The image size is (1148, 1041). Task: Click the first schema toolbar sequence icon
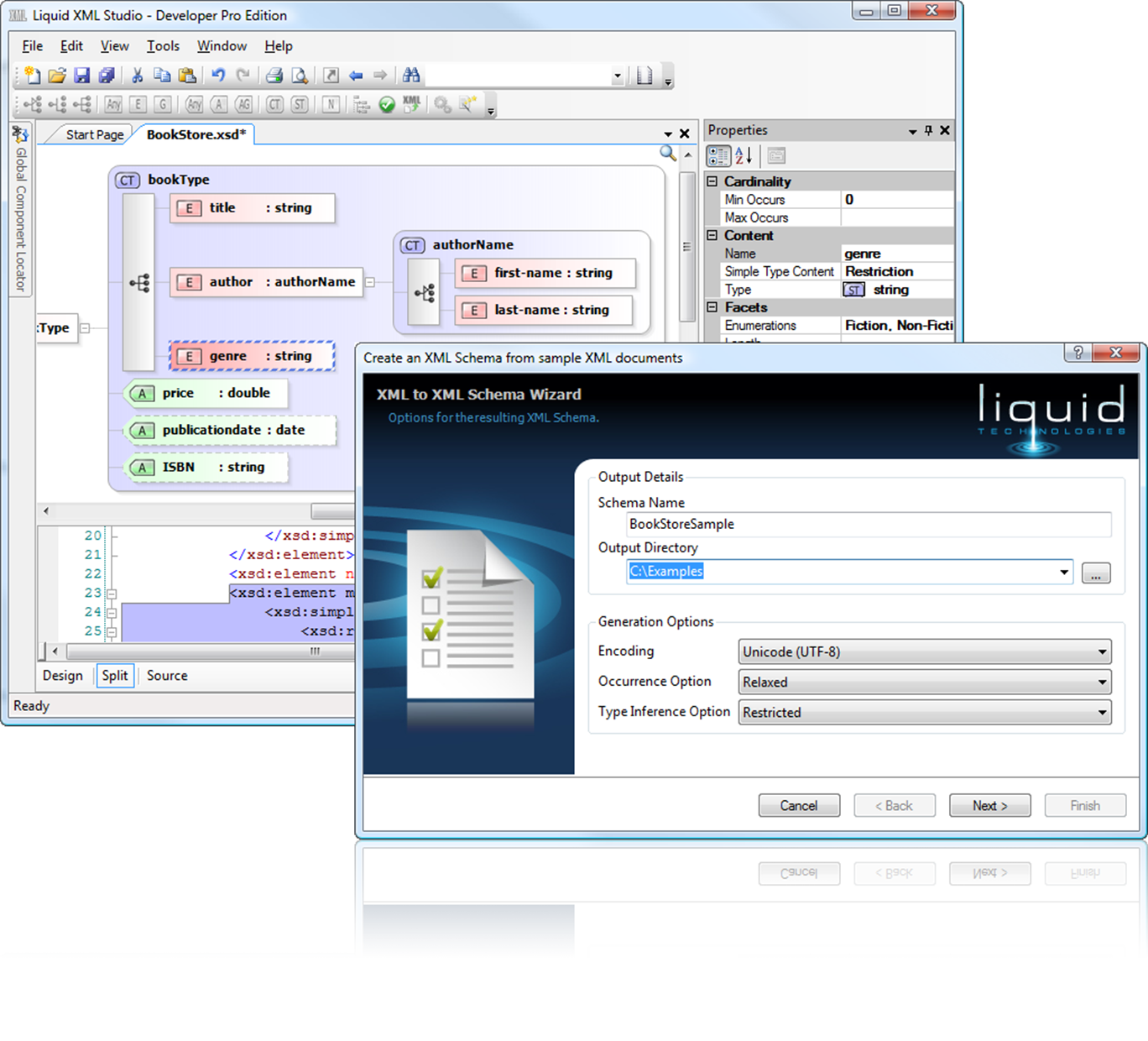tap(32, 104)
